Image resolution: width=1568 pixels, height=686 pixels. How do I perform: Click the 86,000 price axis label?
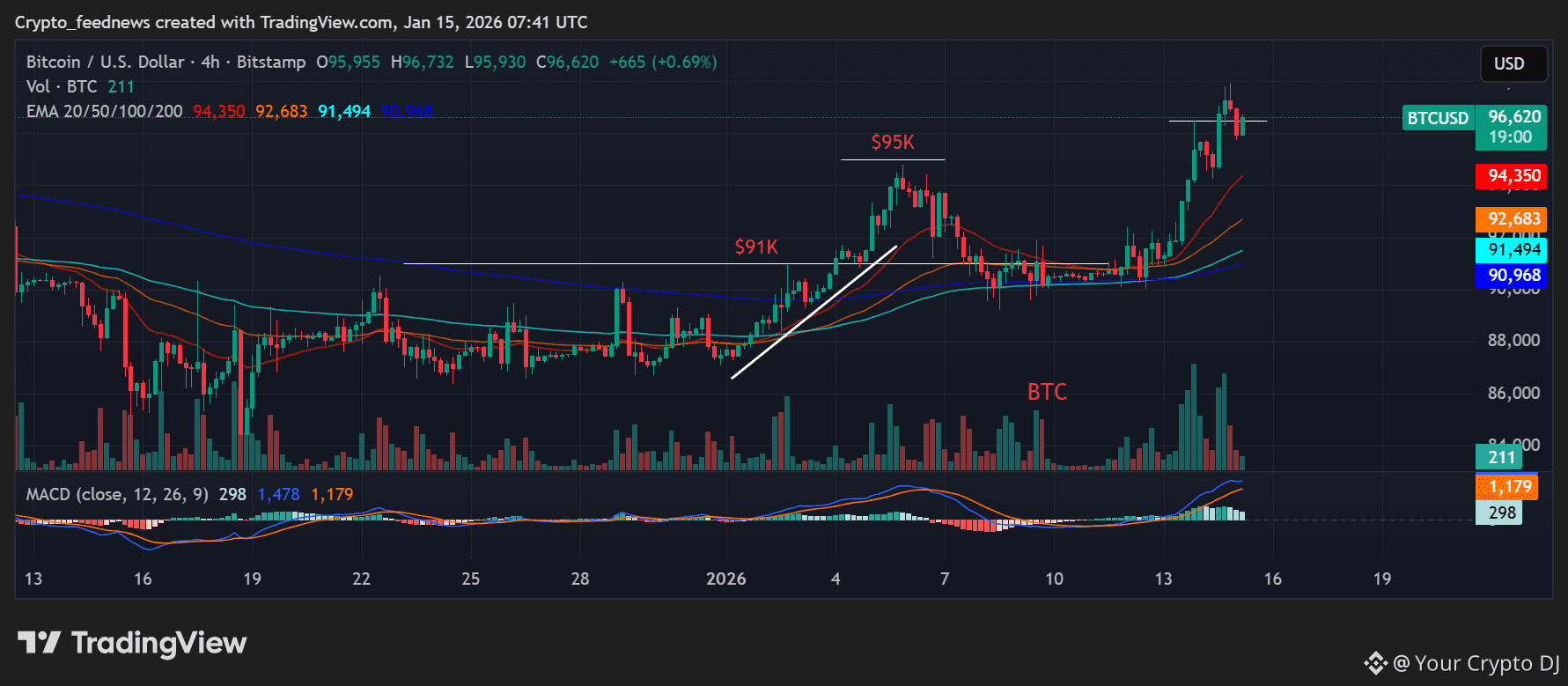(x=1514, y=393)
